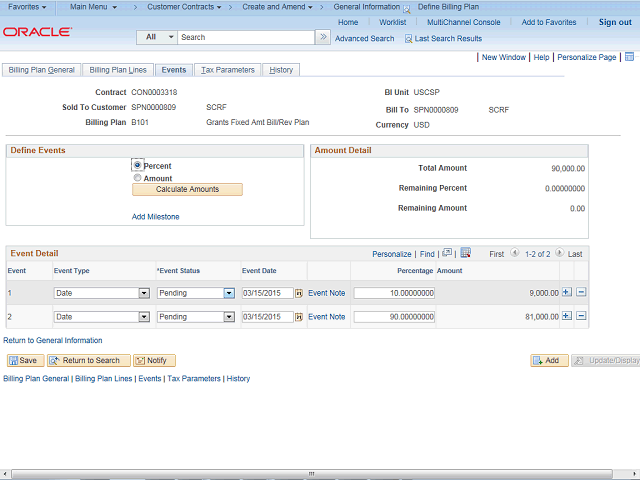The width and height of the screenshot is (640, 480).
Task: Download Event Detail grid to spreadsheet icon
Action: coord(465,254)
